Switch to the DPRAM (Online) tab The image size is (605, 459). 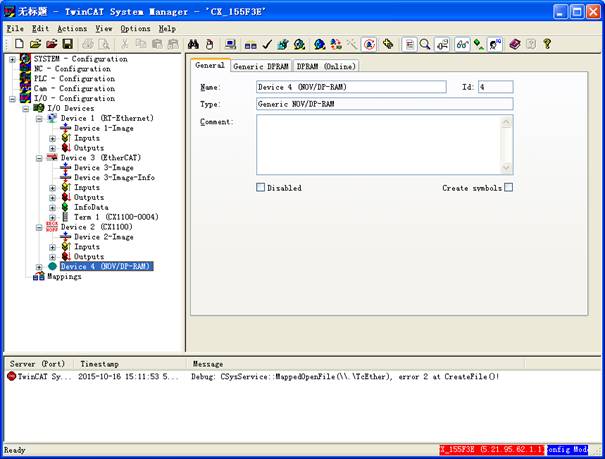coord(326,66)
